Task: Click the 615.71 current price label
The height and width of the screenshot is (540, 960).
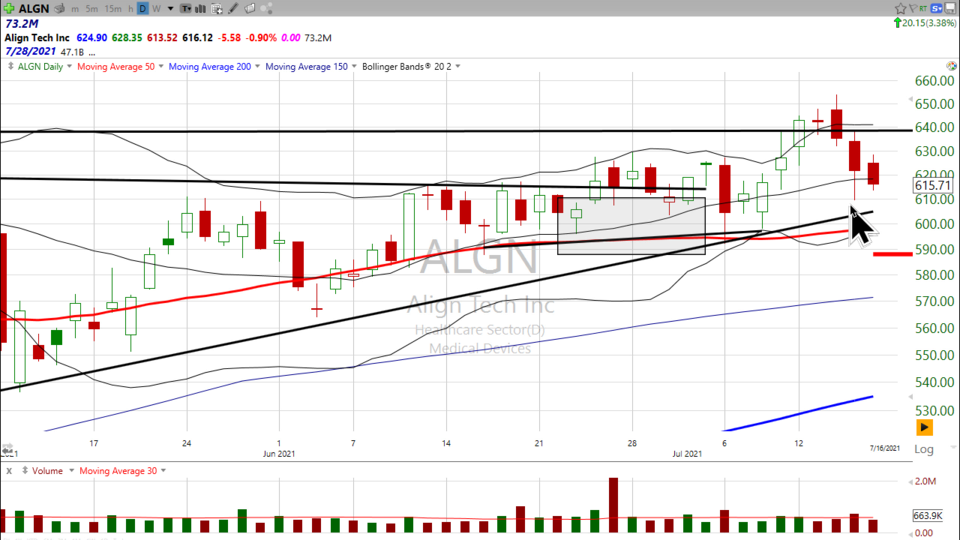Action: tap(933, 186)
